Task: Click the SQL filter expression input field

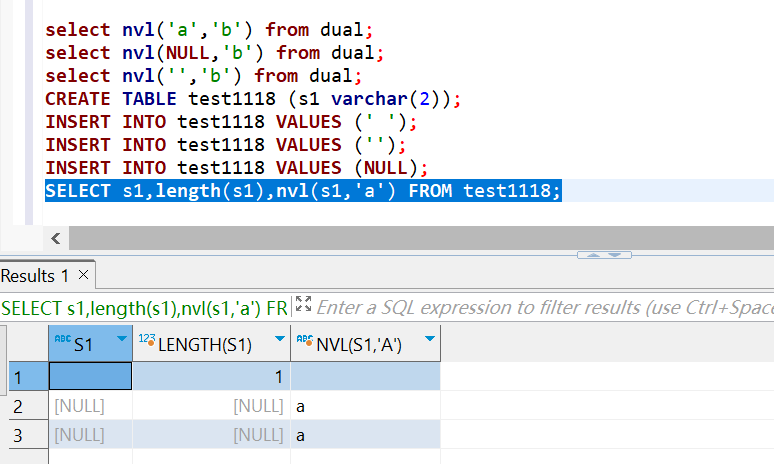Action: [540, 307]
